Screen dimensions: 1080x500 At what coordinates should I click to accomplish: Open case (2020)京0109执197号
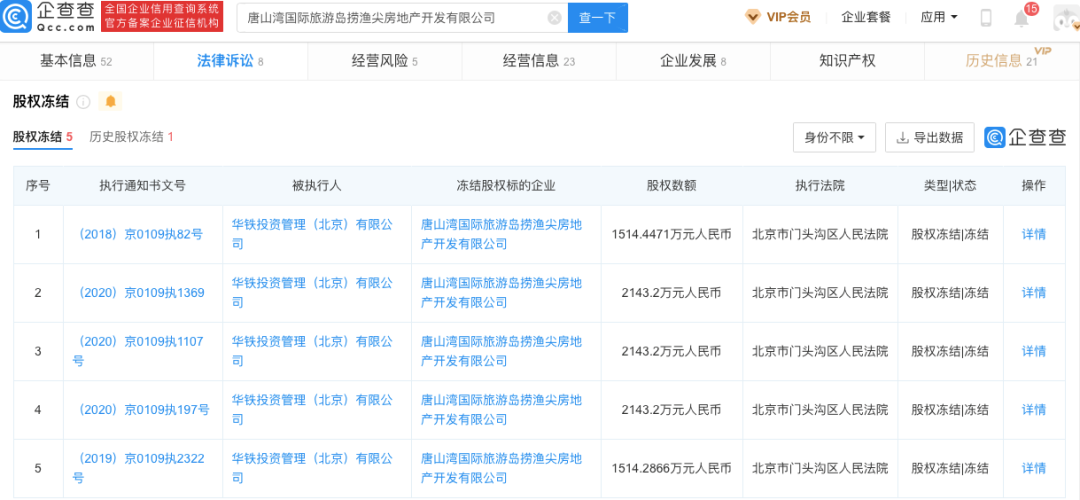point(143,410)
